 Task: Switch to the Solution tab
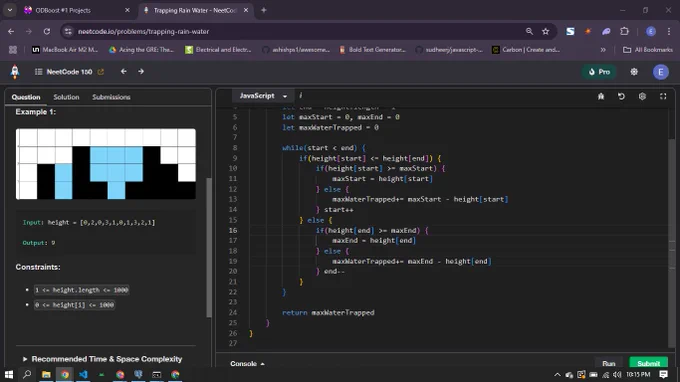(66, 97)
